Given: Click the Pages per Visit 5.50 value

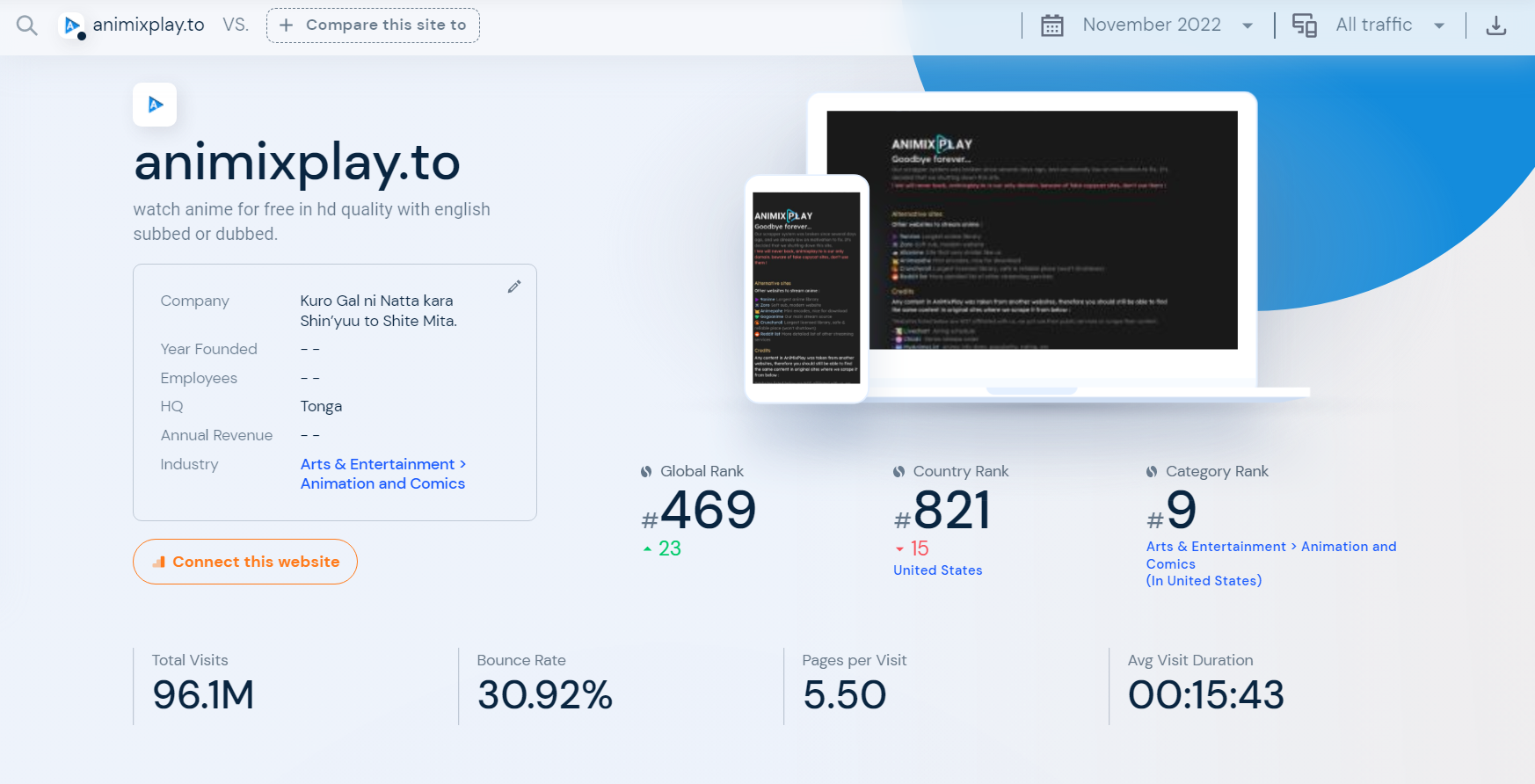Looking at the screenshot, I should coord(845,695).
